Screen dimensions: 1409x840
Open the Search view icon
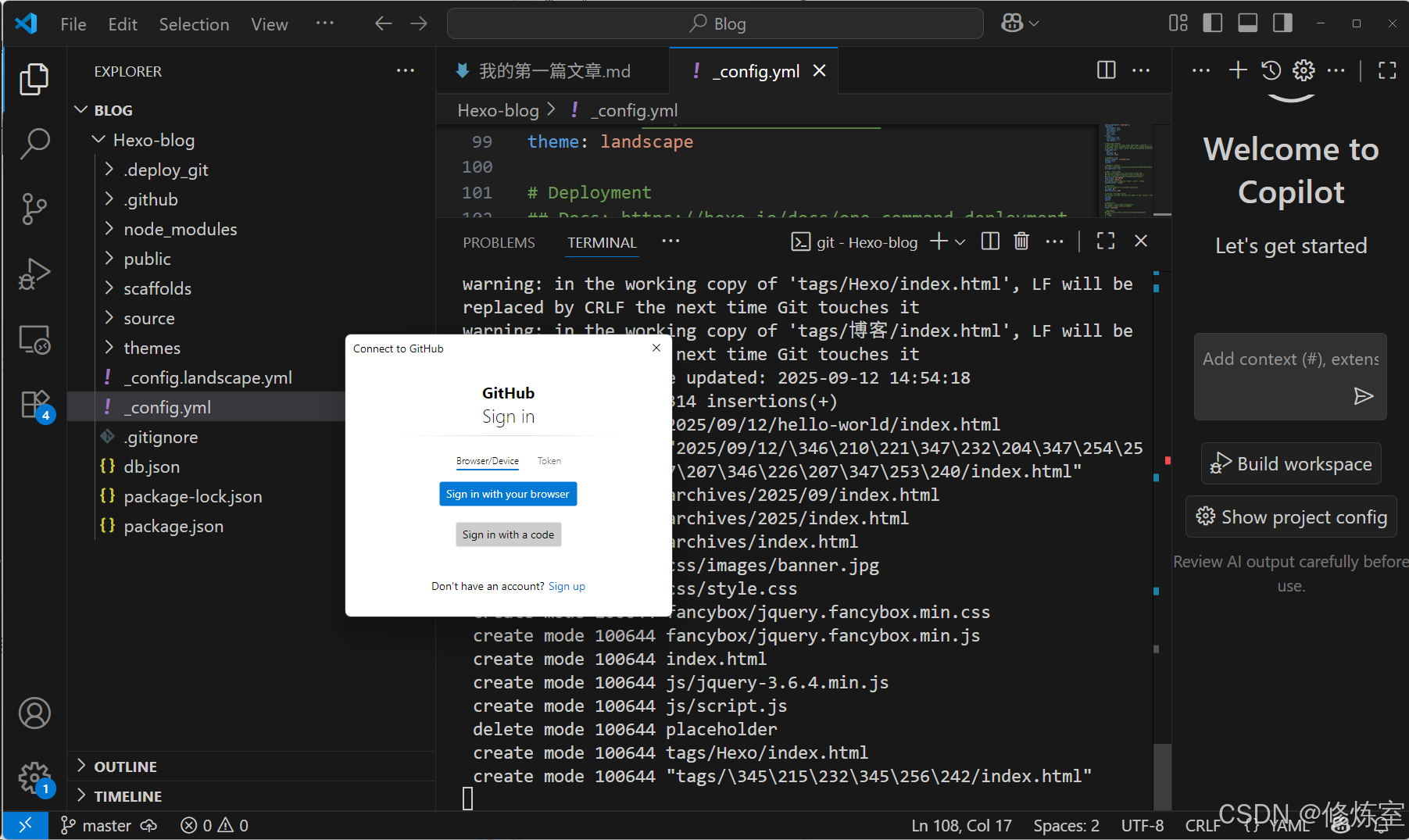34,144
